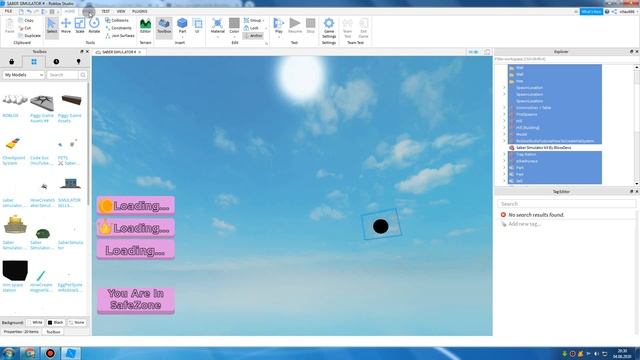Screen dimensions: 640x360
Task: Click the Lock tool in Edit group
Action: pos(251,28)
